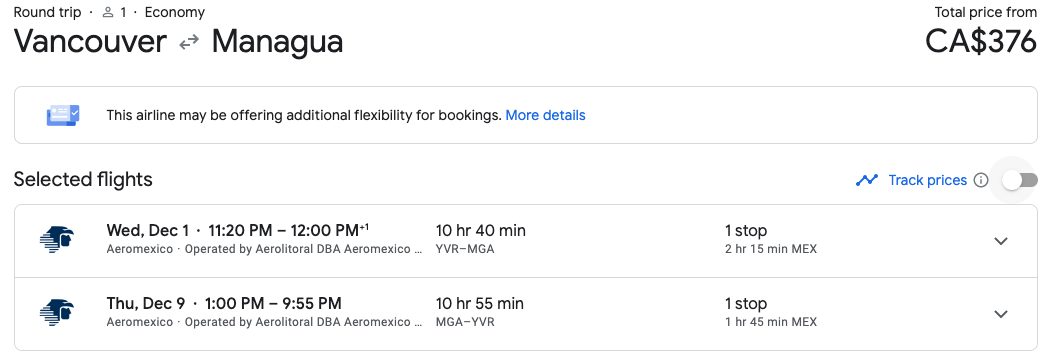Click the CA$376 total price
This screenshot has height=360, width=1049.
tap(981, 41)
